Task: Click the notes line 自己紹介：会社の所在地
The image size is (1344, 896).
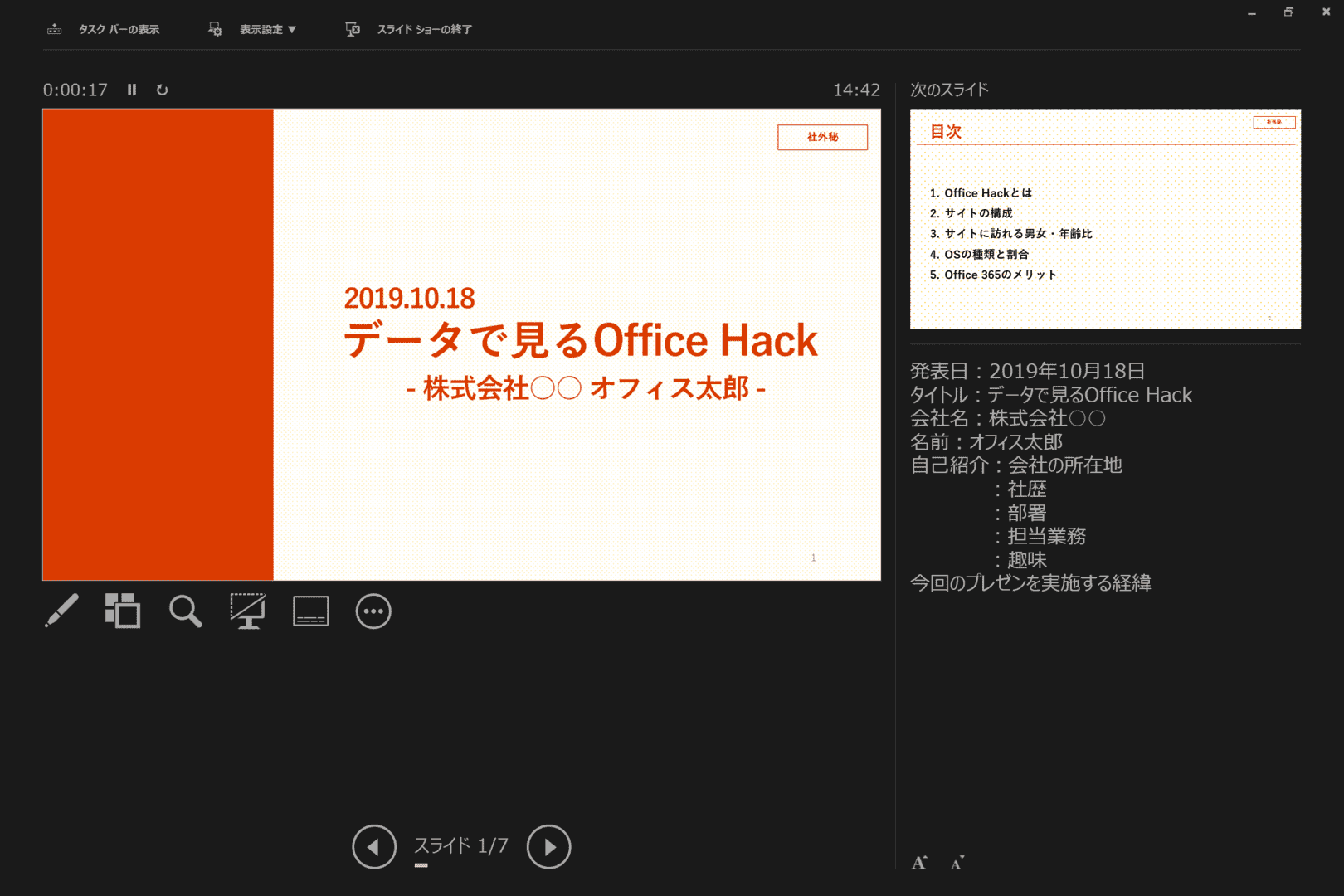Action: (x=1016, y=465)
